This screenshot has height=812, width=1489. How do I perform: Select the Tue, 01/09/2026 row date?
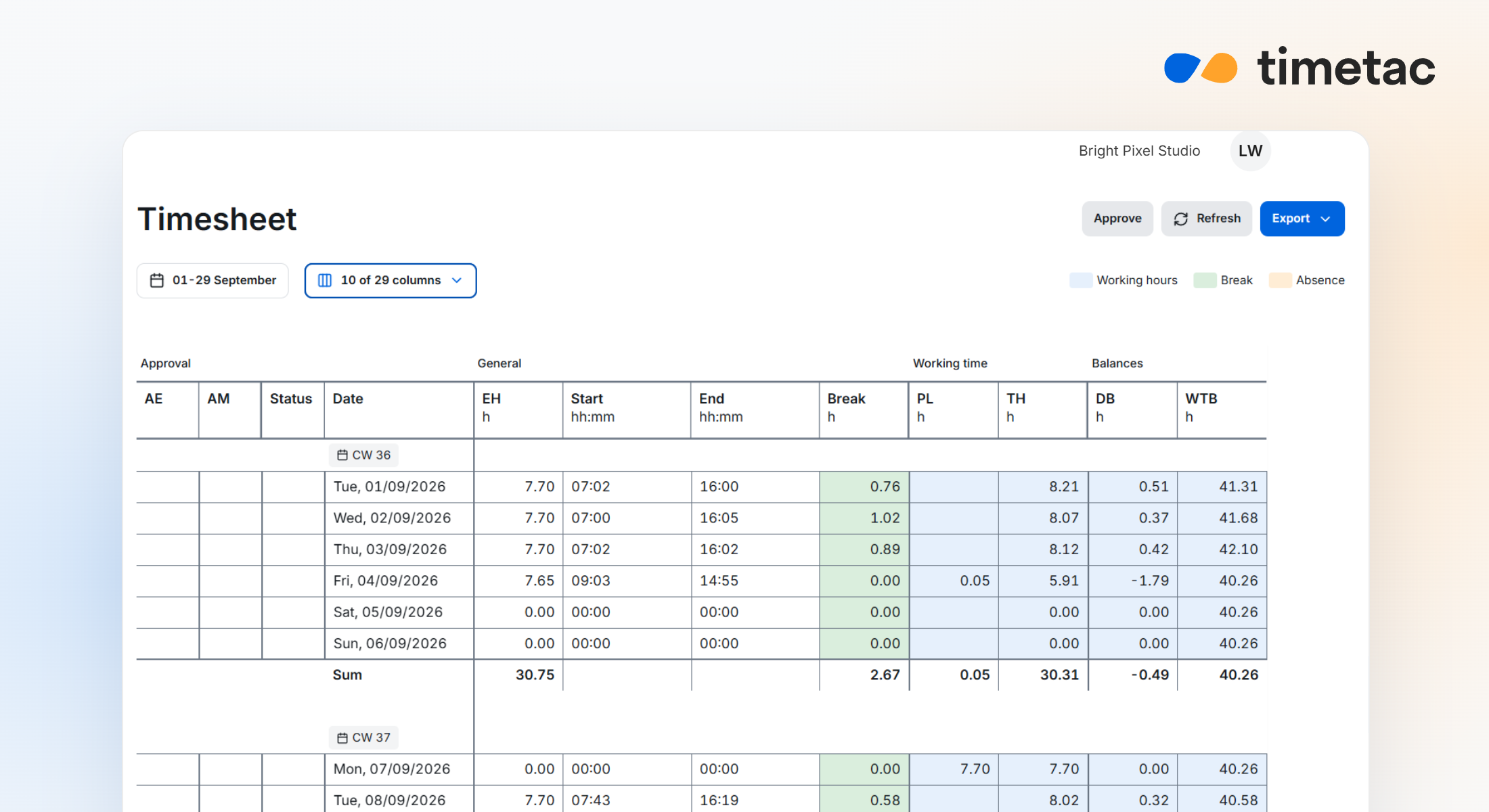(390, 487)
